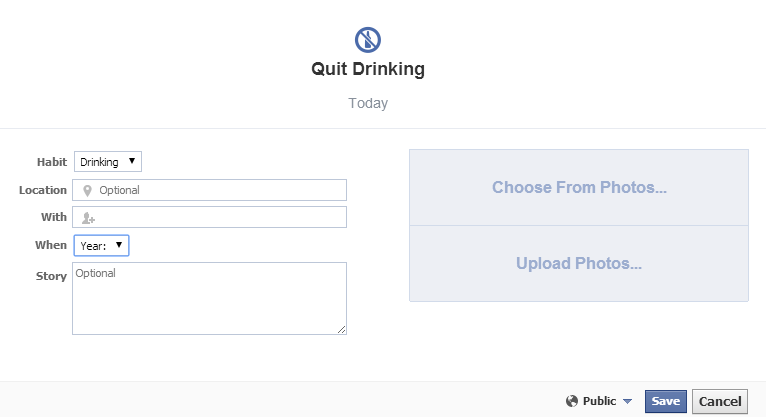Open the Habit dropdown showing Drinking
This screenshot has height=417, width=766.
pyautogui.click(x=108, y=162)
